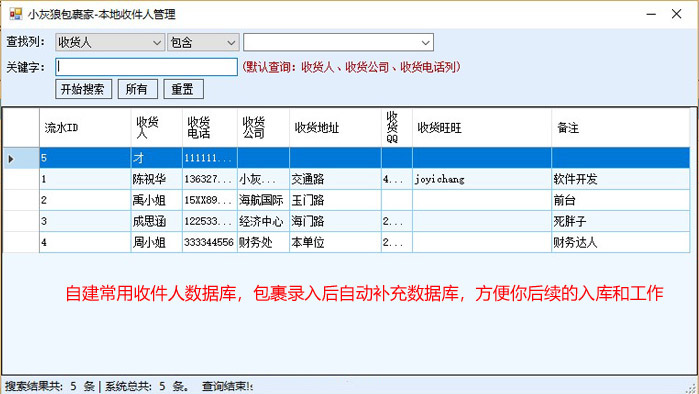699x394 pixels.
Task: Click the phone cell 122533...
Action: pos(210,221)
